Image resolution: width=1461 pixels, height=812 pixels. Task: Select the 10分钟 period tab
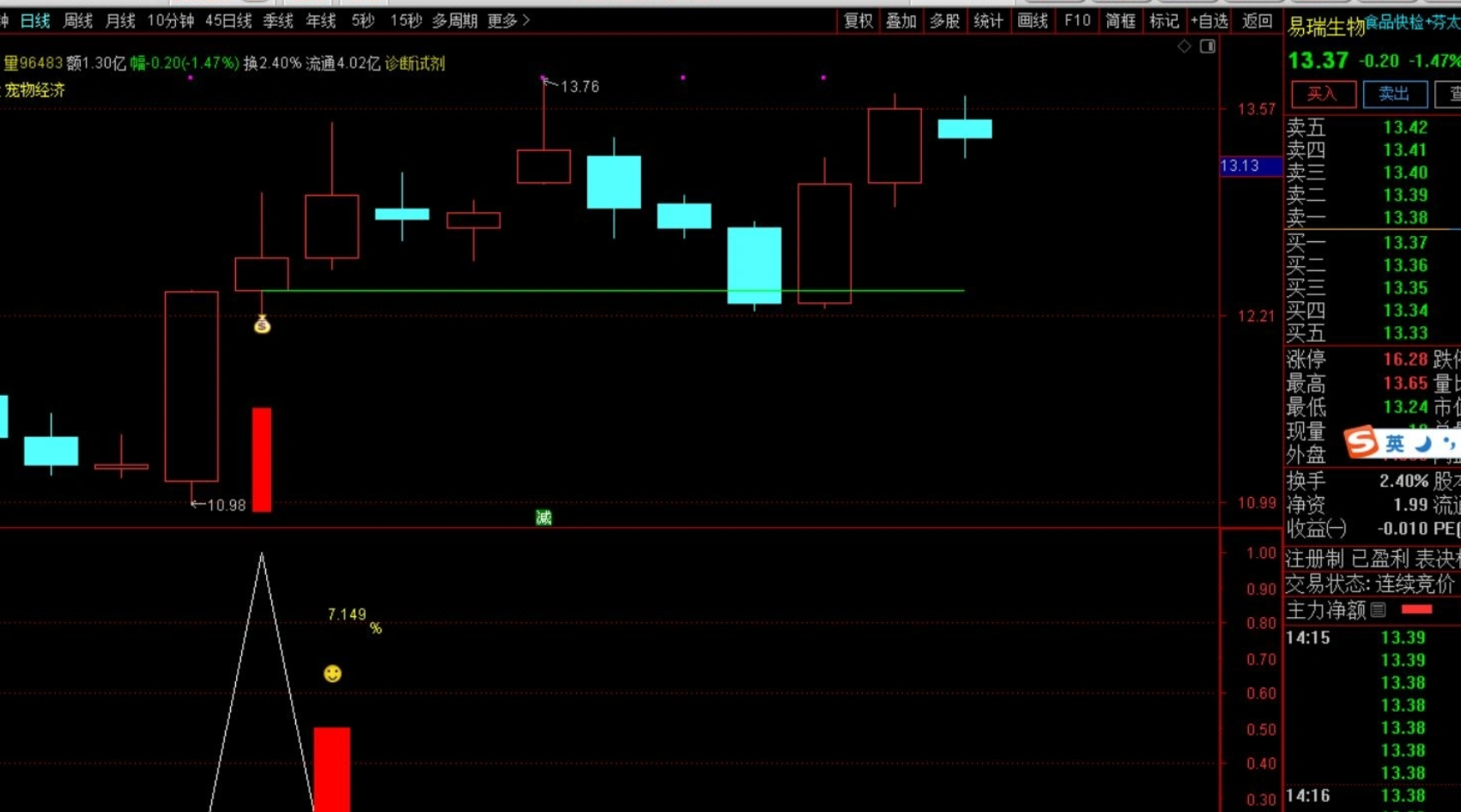click(x=170, y=21)
